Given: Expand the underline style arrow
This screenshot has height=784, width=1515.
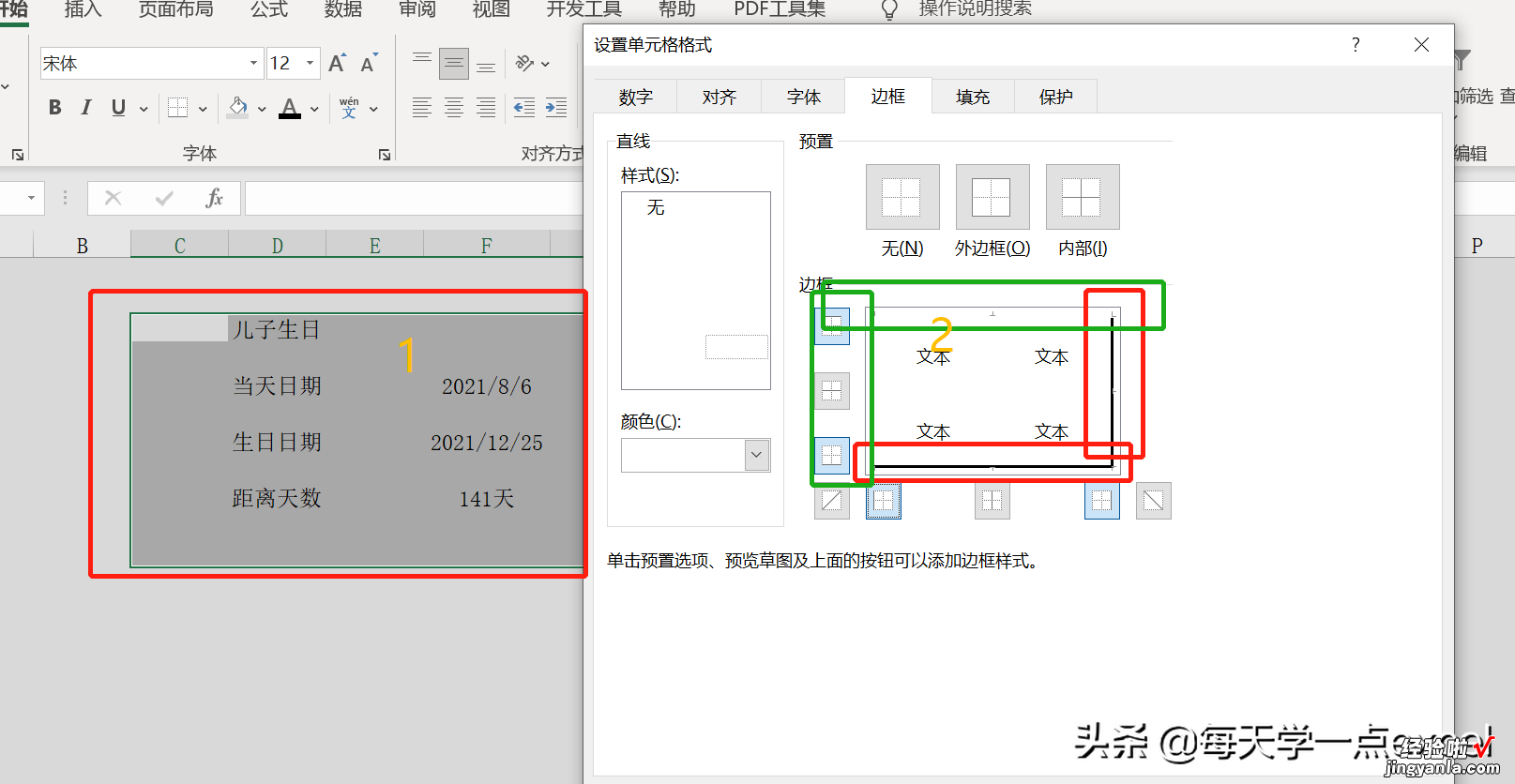Looking at the screenshot, I should 144,109.
